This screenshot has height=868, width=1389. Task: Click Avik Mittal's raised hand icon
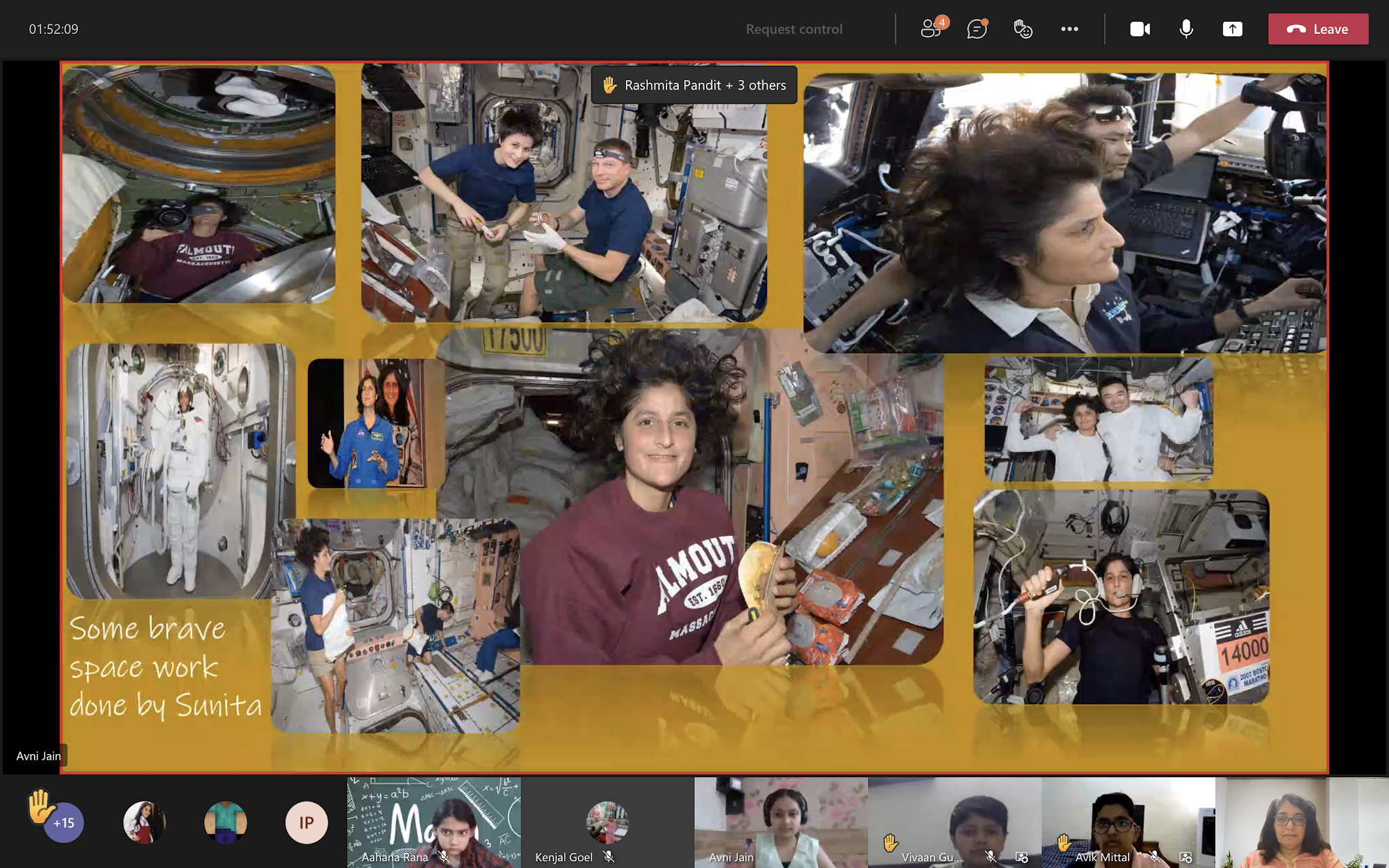[1064, 843]
